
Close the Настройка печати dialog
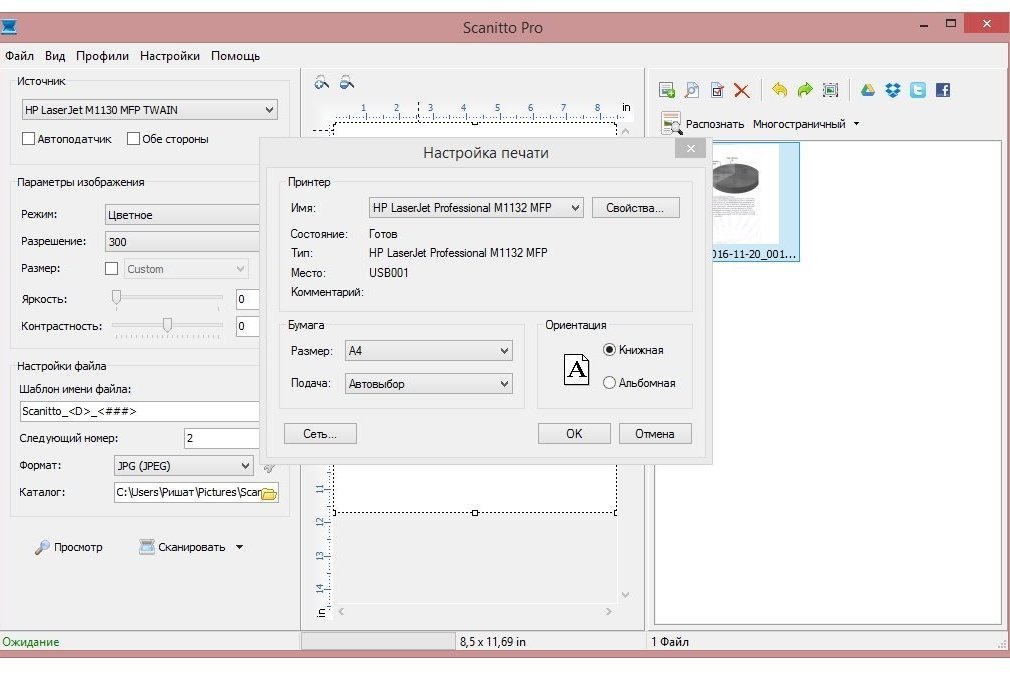pos(691,149)
